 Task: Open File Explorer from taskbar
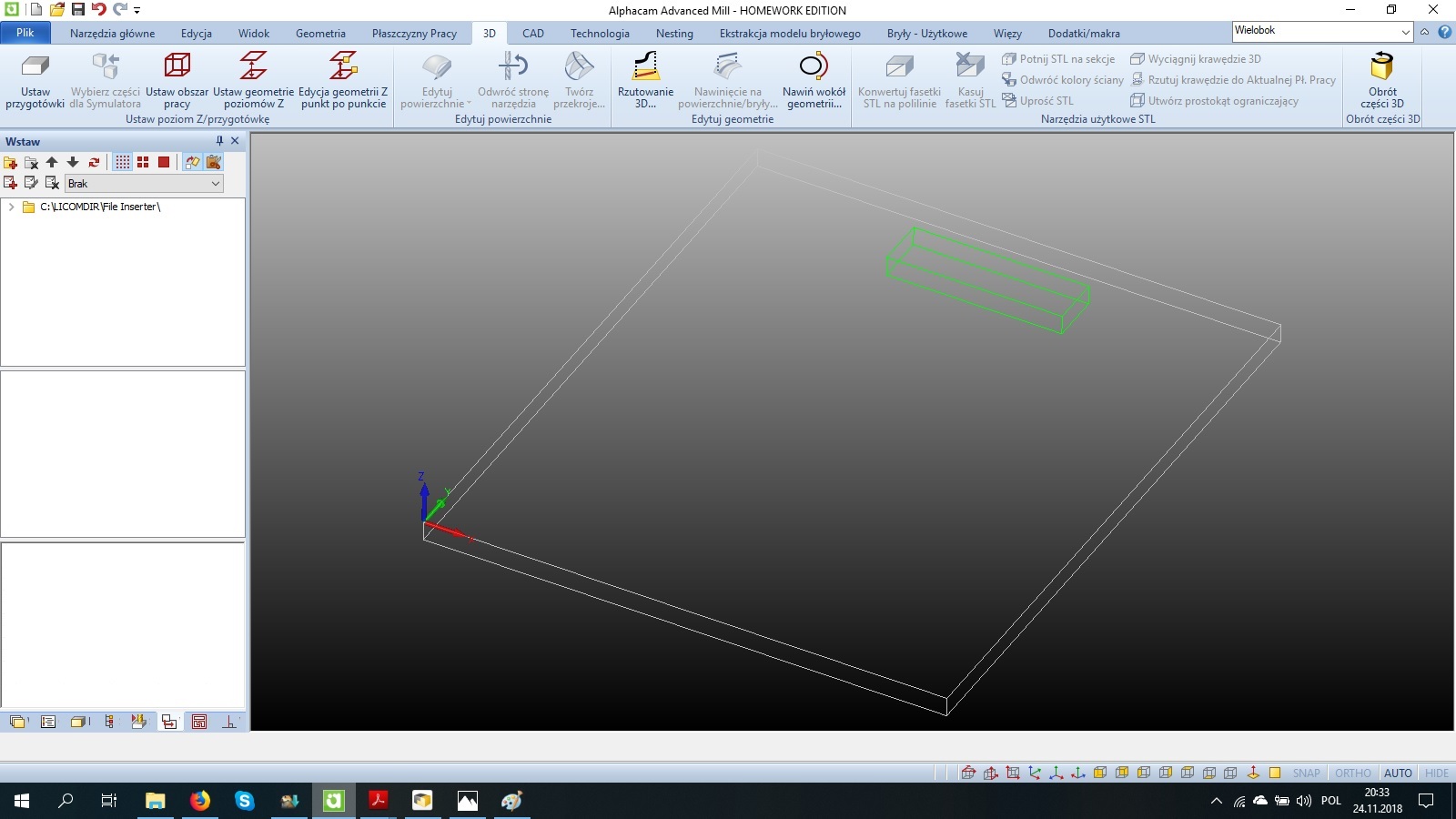(155, 801)
